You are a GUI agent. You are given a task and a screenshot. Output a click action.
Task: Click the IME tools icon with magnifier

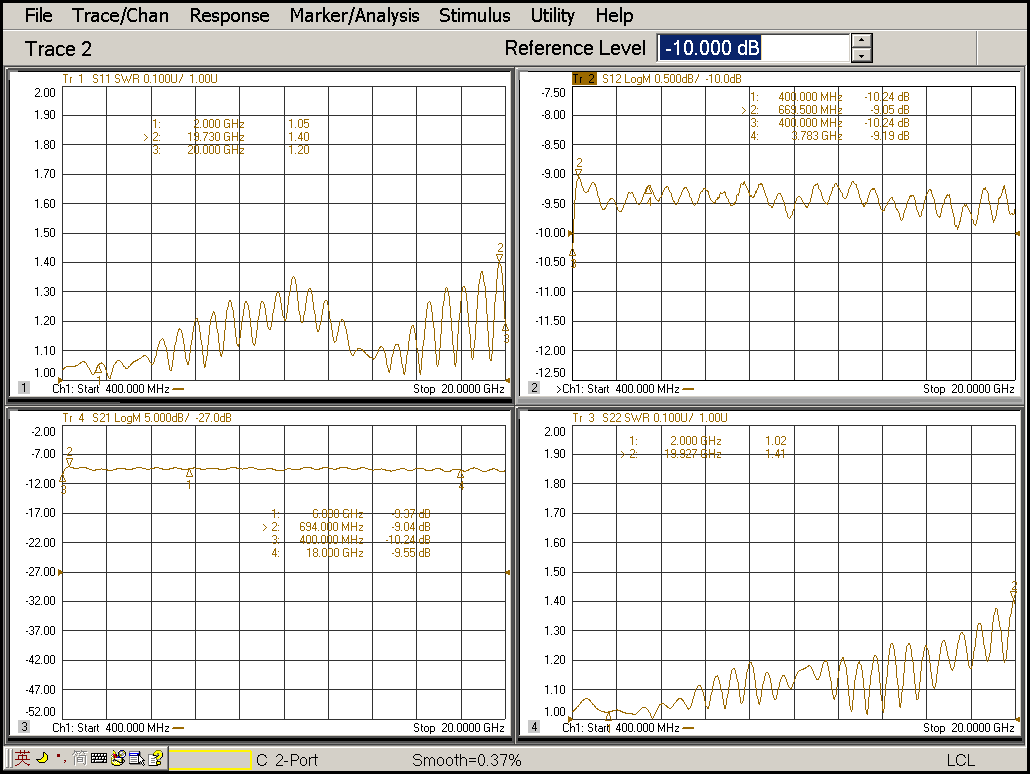click(x=118, y=758)
